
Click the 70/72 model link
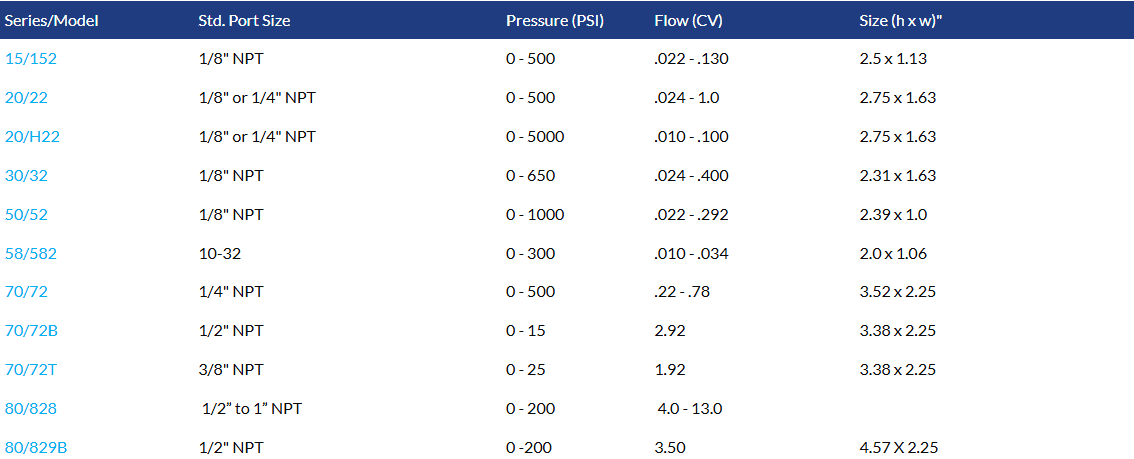27,292
